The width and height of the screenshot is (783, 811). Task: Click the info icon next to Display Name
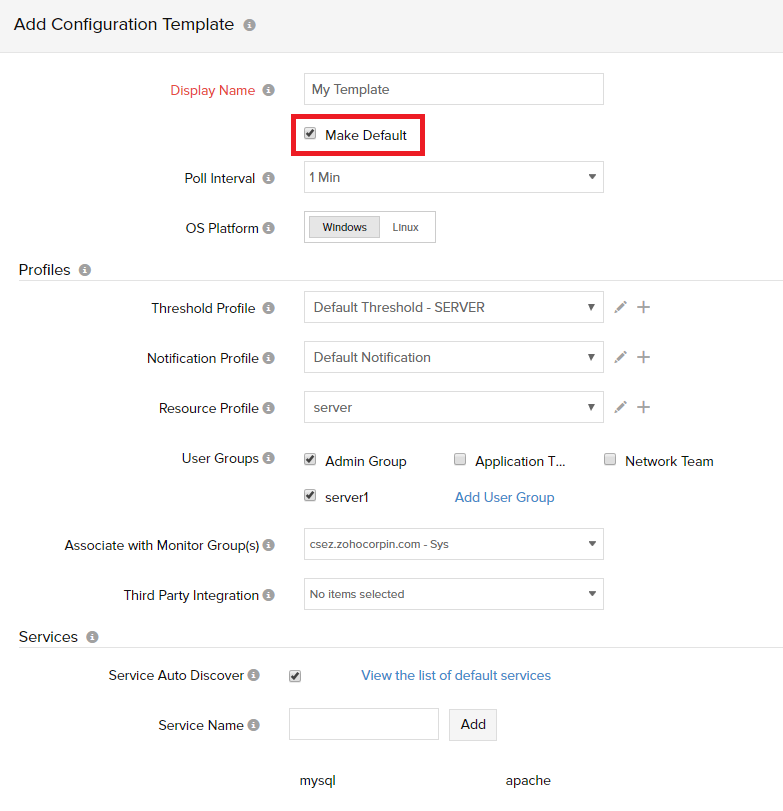coord(267,90)
